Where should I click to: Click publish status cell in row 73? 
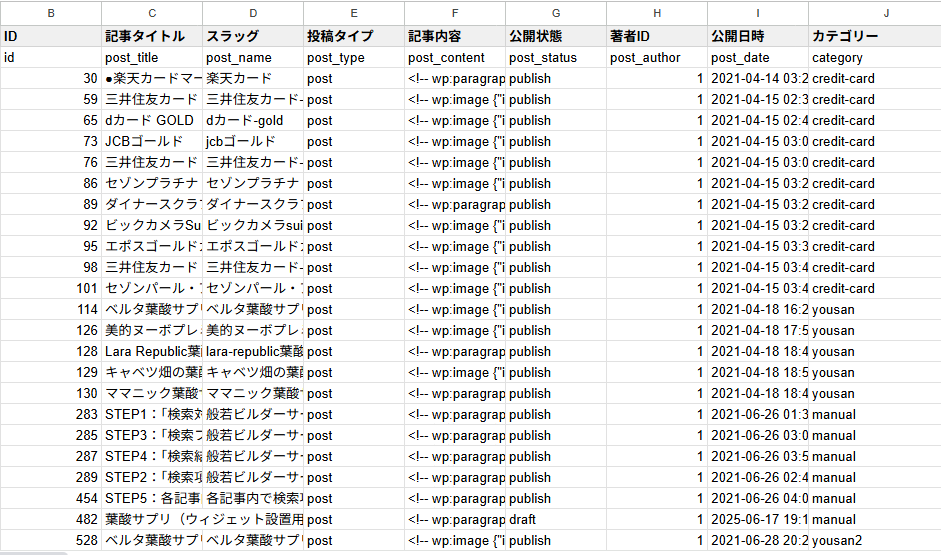556,142
